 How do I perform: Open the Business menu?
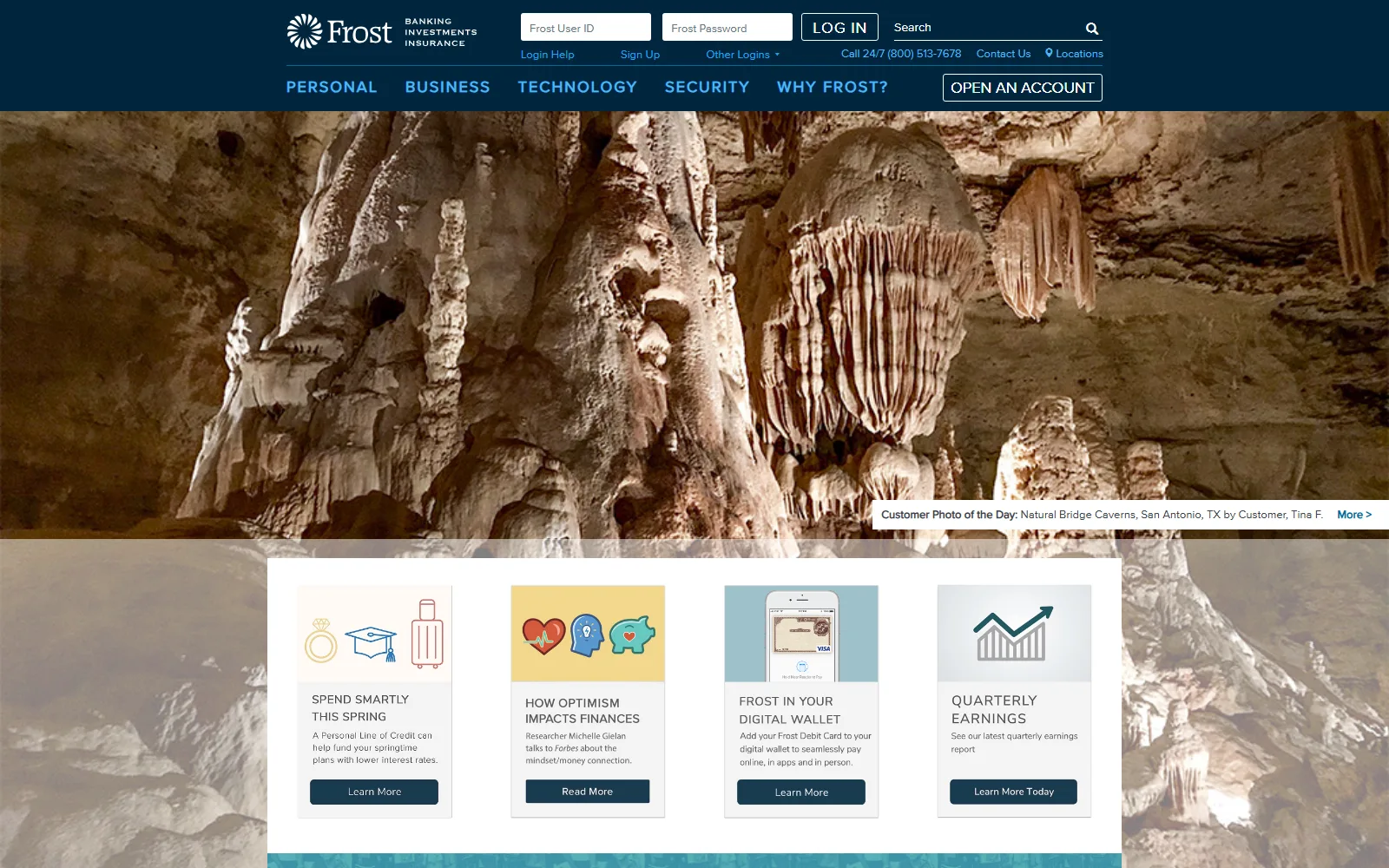pyautogui.click(x=447, y=87)
